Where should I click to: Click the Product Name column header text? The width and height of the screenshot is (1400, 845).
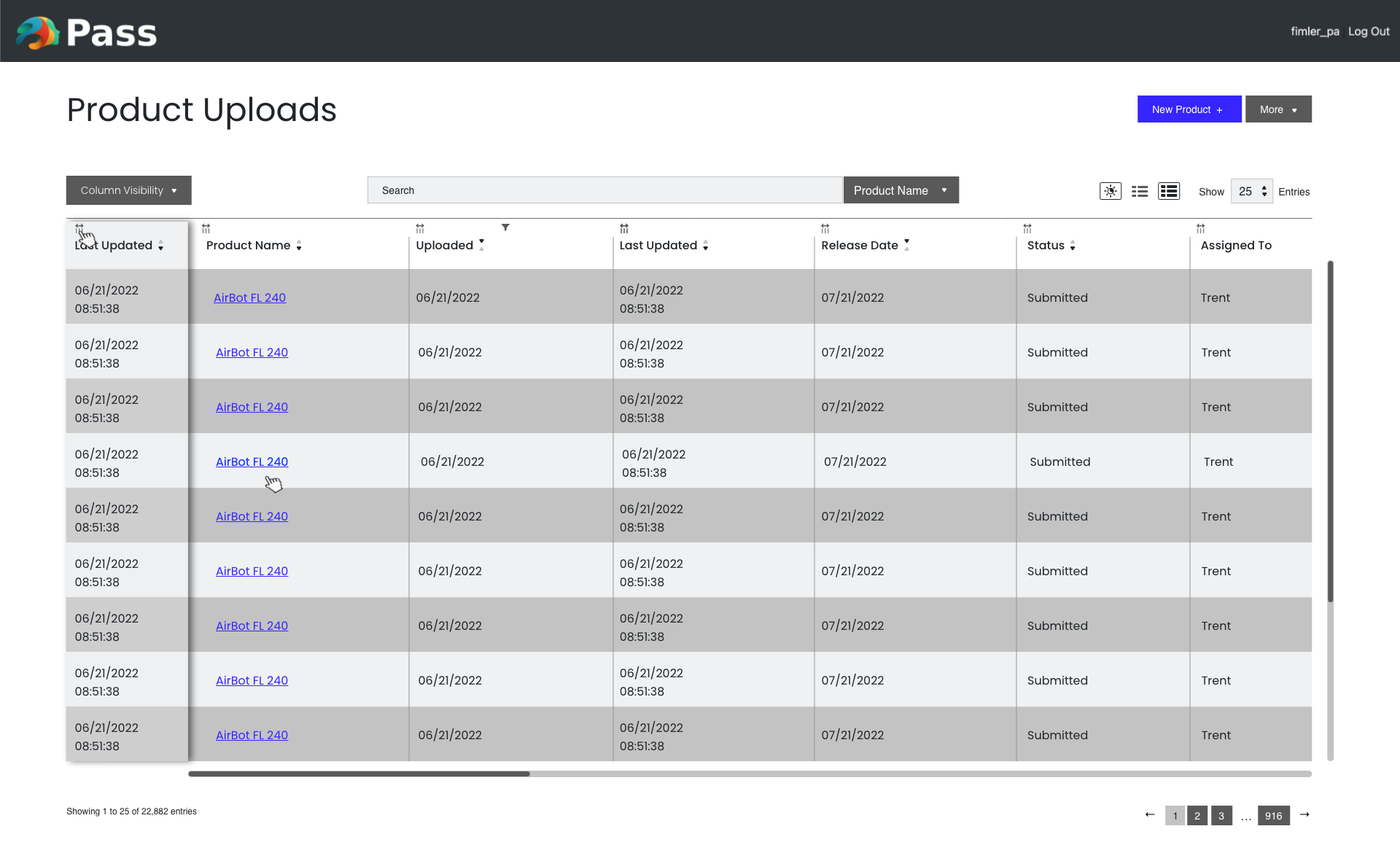pyautogui.click(x=248, y=246)
